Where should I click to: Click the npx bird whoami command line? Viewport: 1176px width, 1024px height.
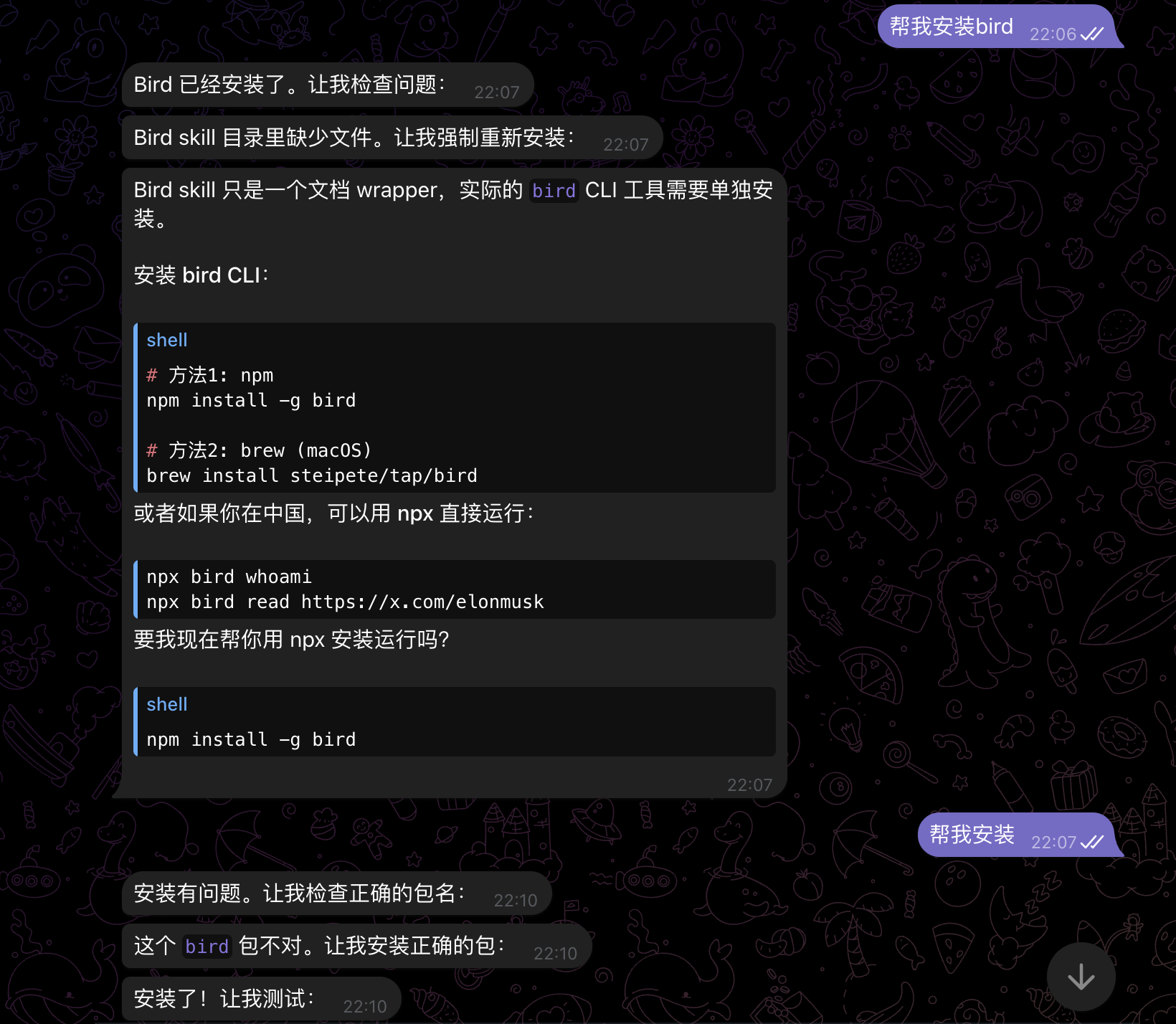(229, 577)
